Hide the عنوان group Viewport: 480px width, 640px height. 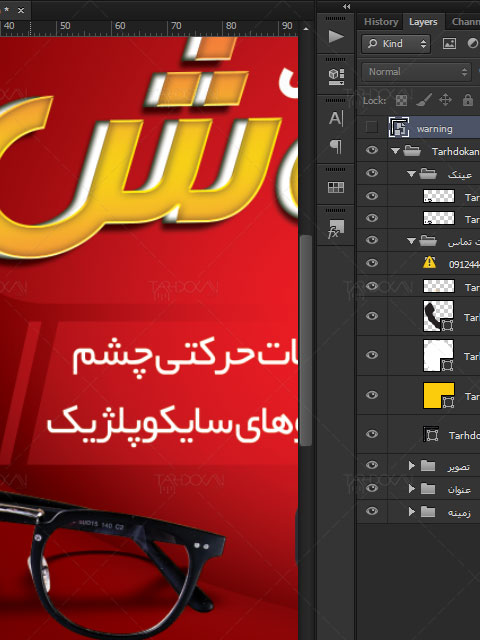pos(371,488)
